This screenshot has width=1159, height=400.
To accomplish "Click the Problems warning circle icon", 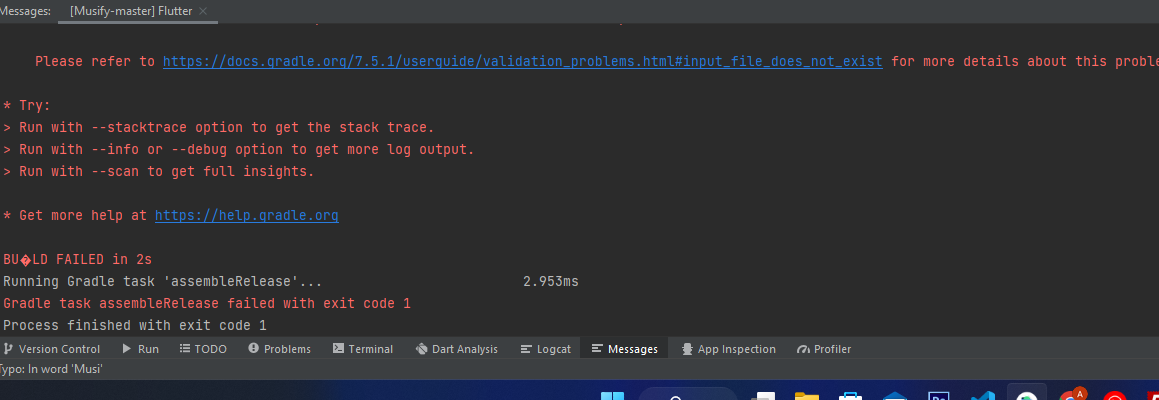I will pos(254,348).
